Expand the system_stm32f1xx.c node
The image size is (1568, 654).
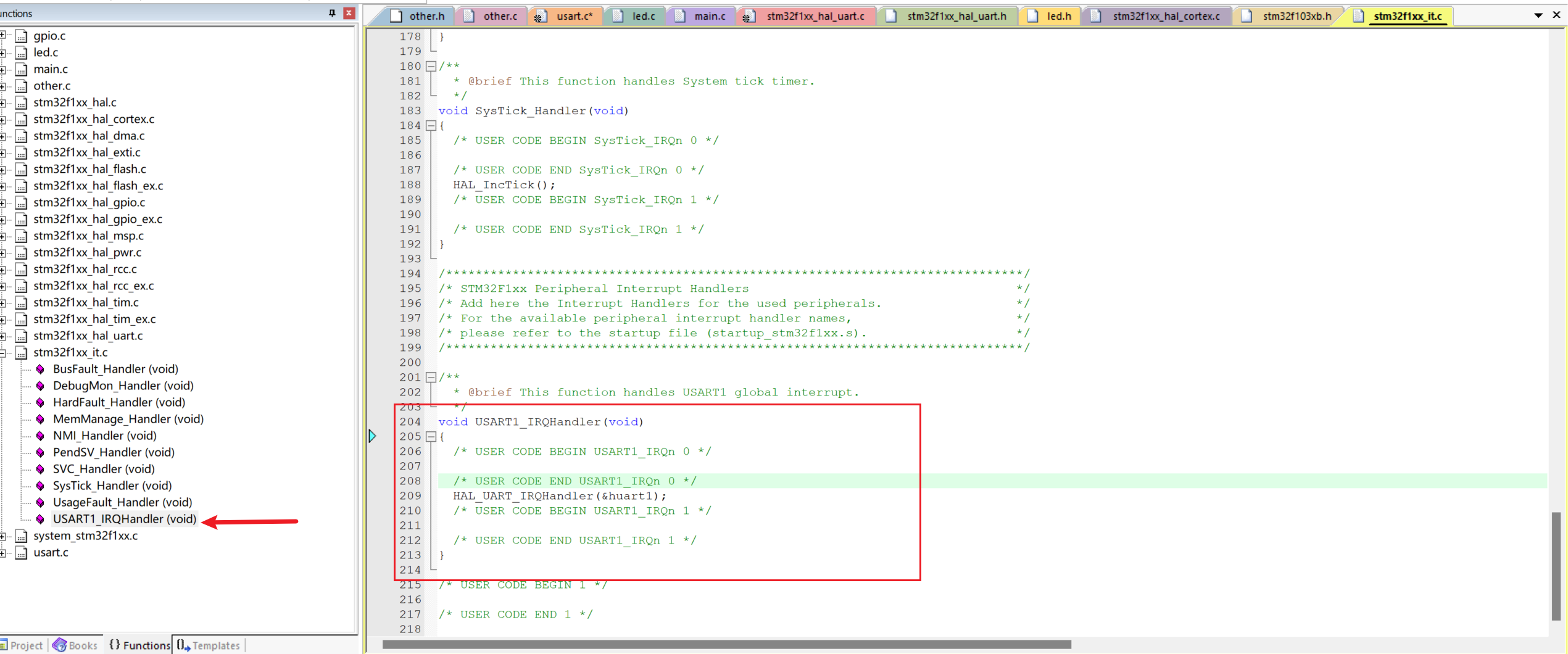2,536
